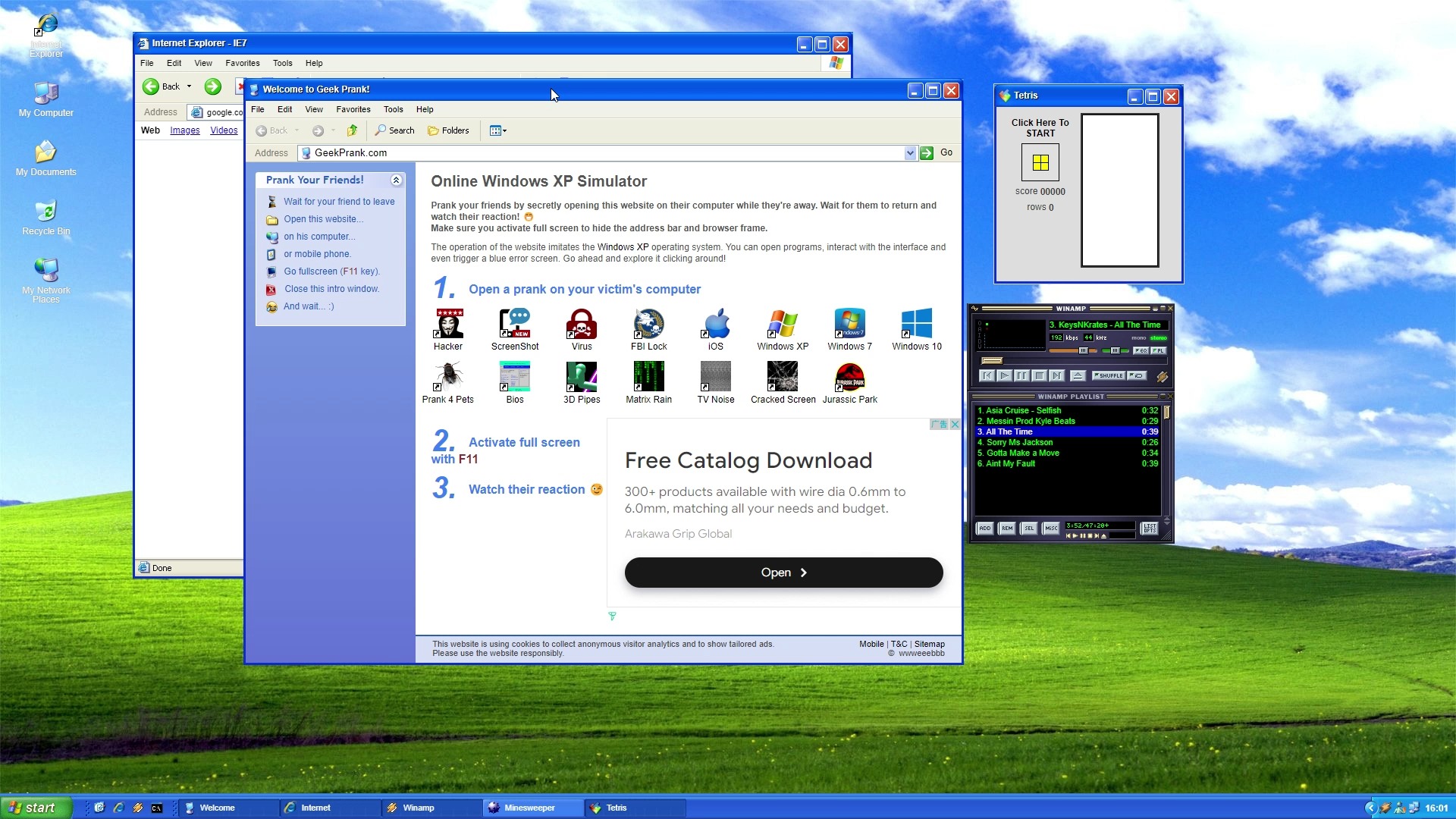
Task: Click Close this intro window link
Action: [x=331, y=289]
